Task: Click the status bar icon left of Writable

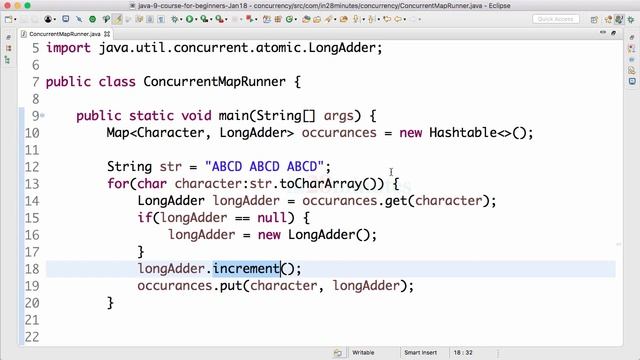Action: pyautogui.click(x=338, y=353)
